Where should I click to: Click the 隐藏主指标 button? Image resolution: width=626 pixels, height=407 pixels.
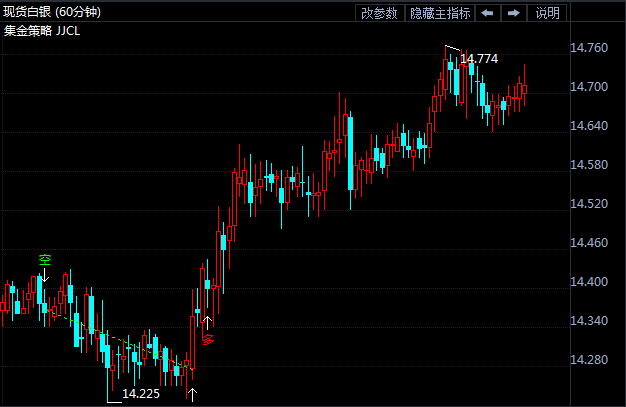(440, 13)
